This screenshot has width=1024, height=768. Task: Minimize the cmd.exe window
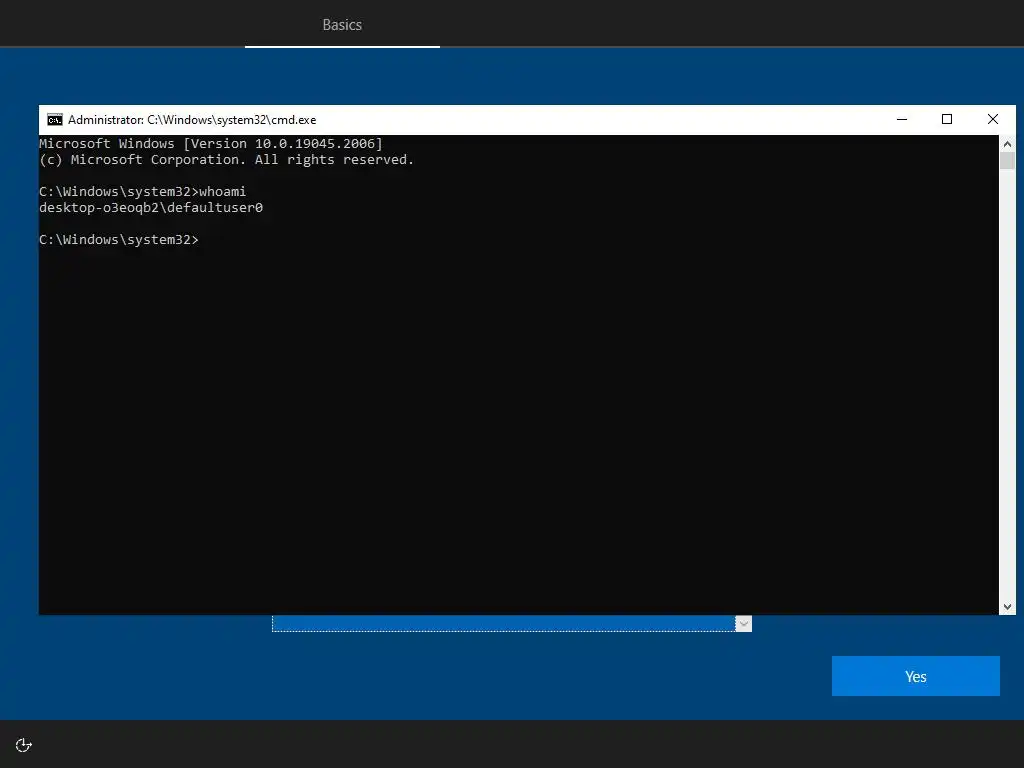[902, 120]
